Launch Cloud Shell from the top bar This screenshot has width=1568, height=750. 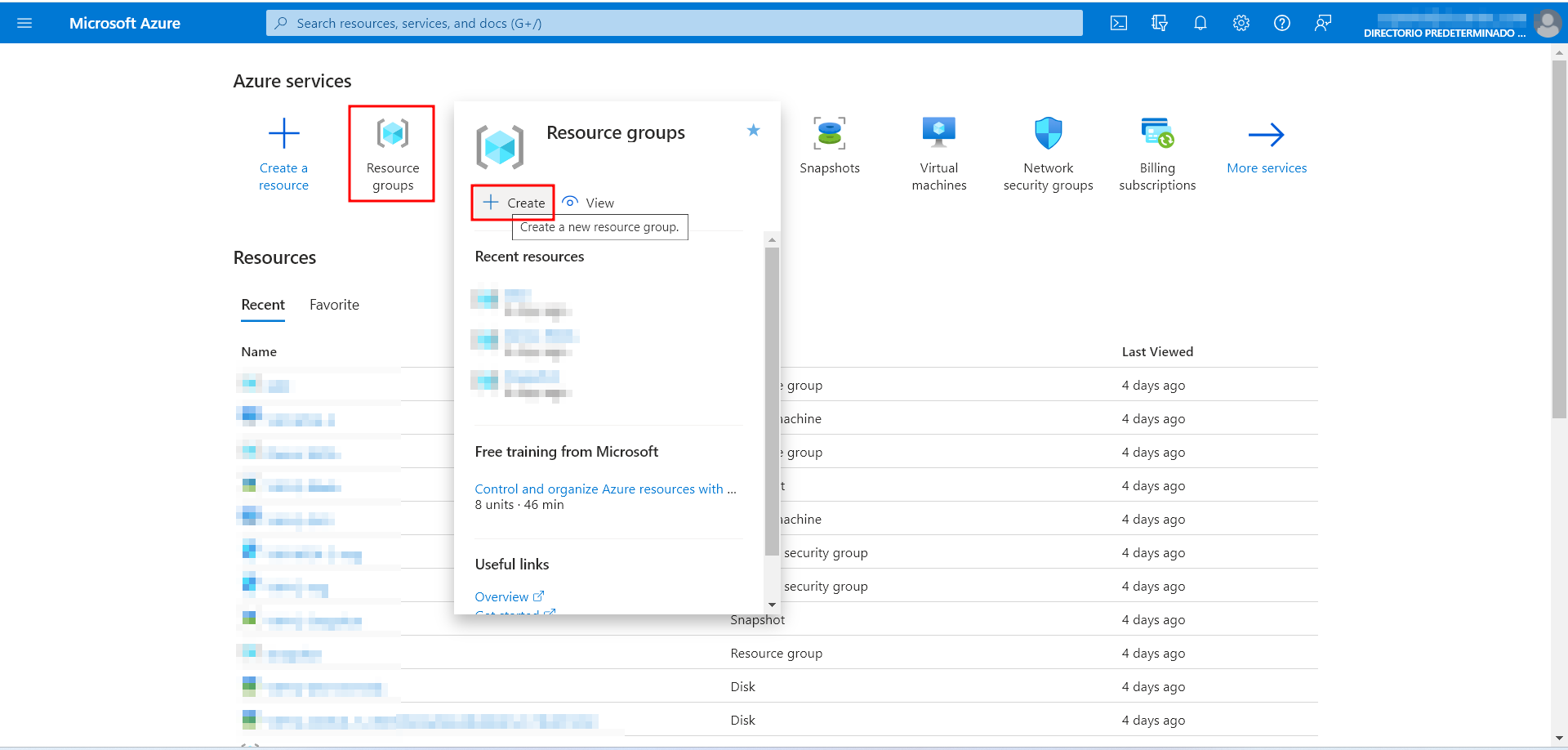[x=1119, y=23]
